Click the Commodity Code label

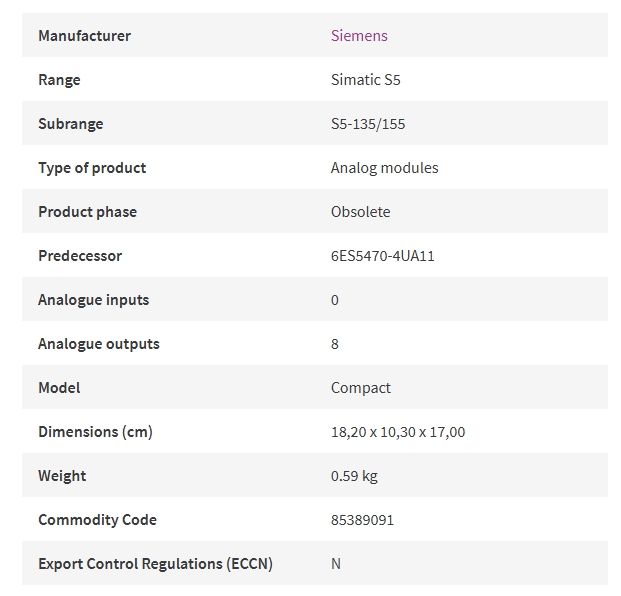(x=97, y=520)
